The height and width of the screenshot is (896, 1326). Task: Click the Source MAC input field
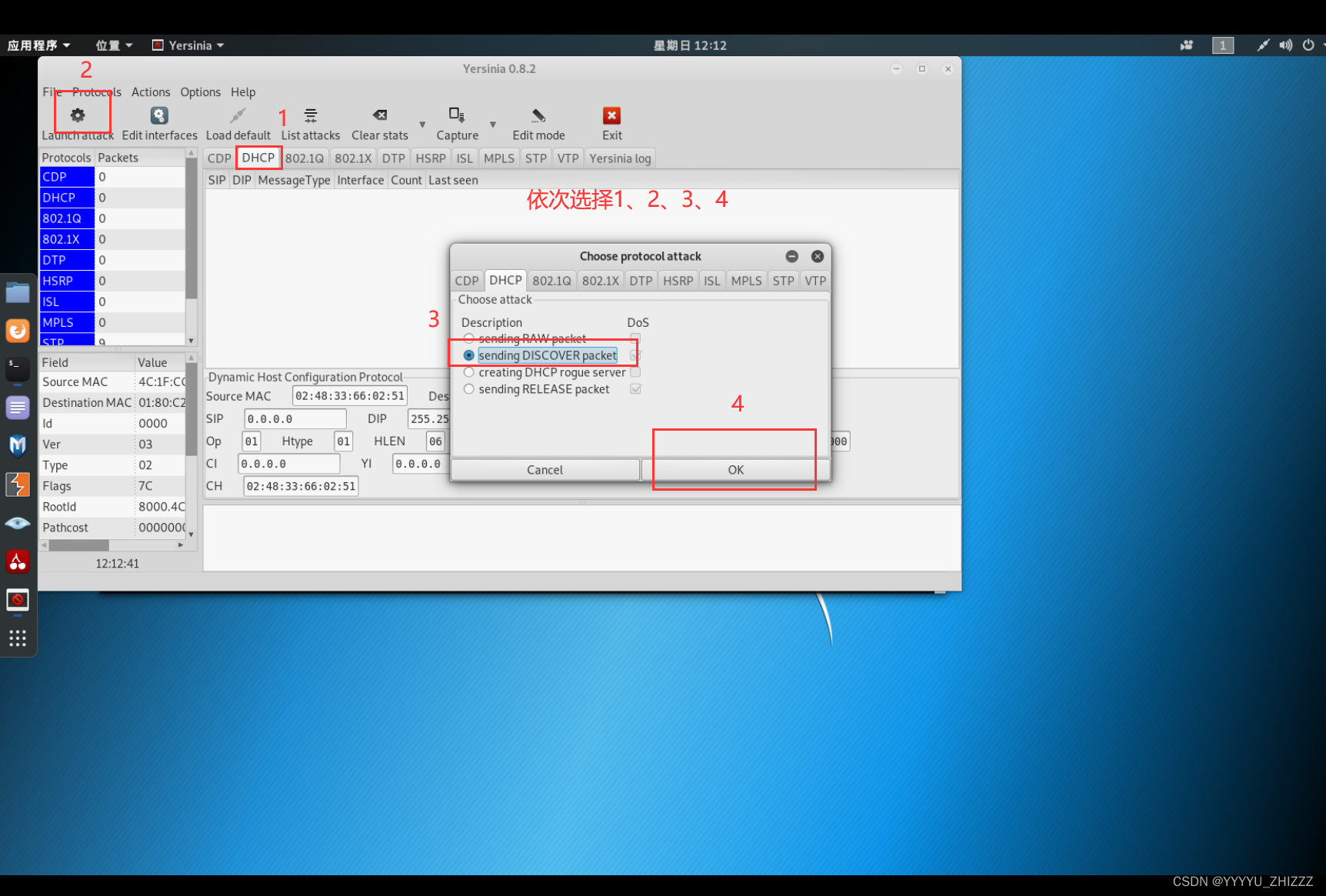(350, 396)
